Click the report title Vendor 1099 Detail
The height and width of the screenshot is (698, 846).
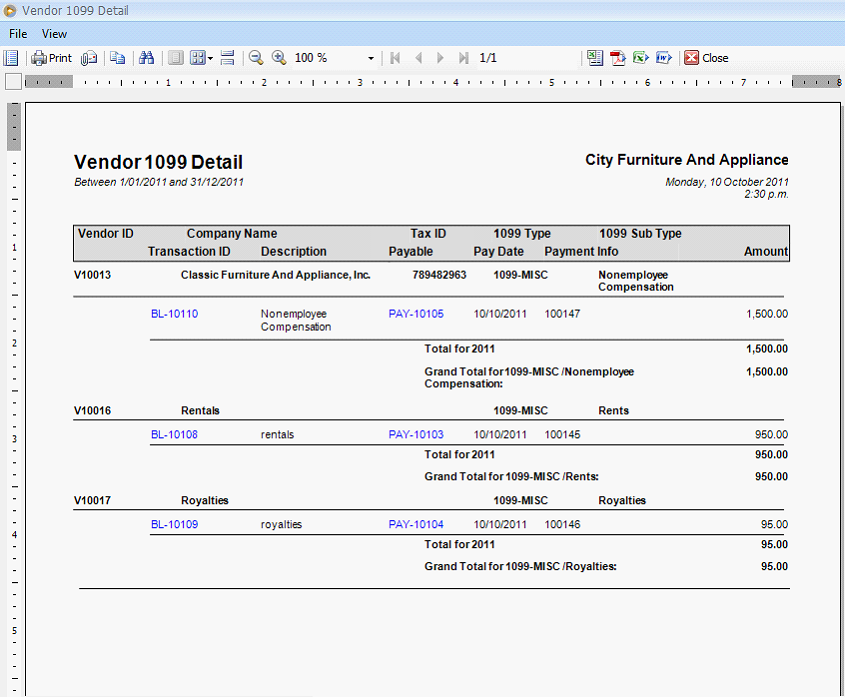click(158, 162)
